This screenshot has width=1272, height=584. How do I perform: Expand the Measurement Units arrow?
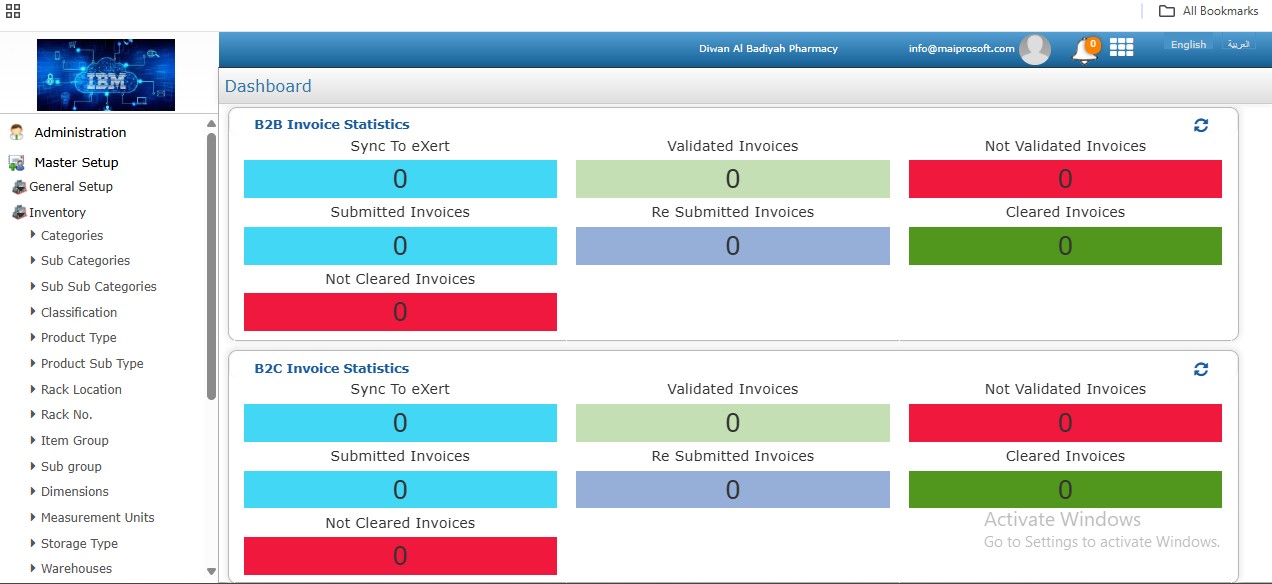point(33,517)
